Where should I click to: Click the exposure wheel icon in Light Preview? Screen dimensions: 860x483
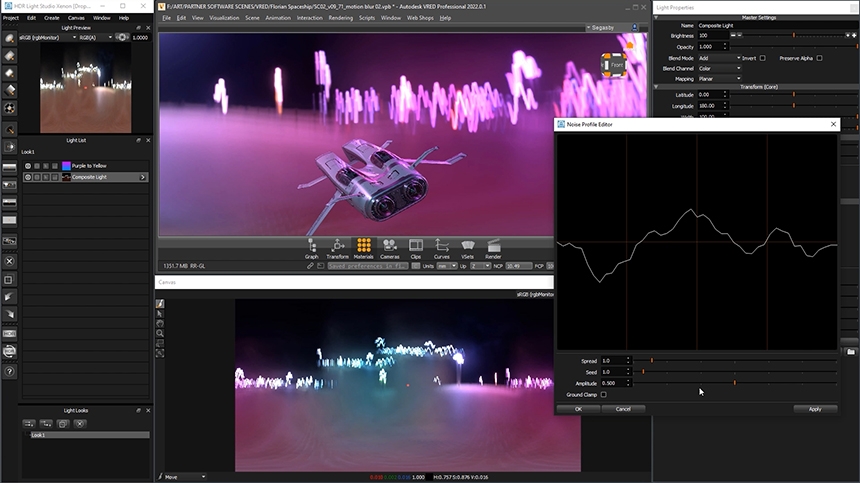[x=122, y=37]
